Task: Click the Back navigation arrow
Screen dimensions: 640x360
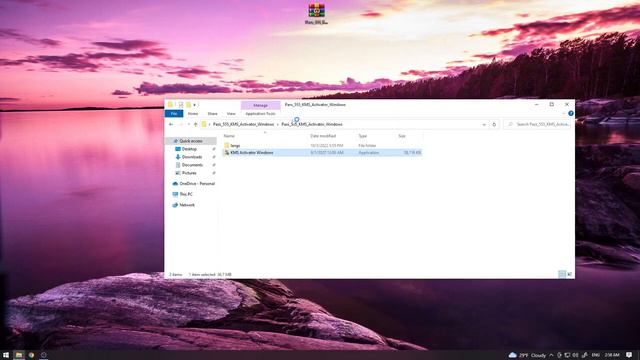Action: [171, 124]
